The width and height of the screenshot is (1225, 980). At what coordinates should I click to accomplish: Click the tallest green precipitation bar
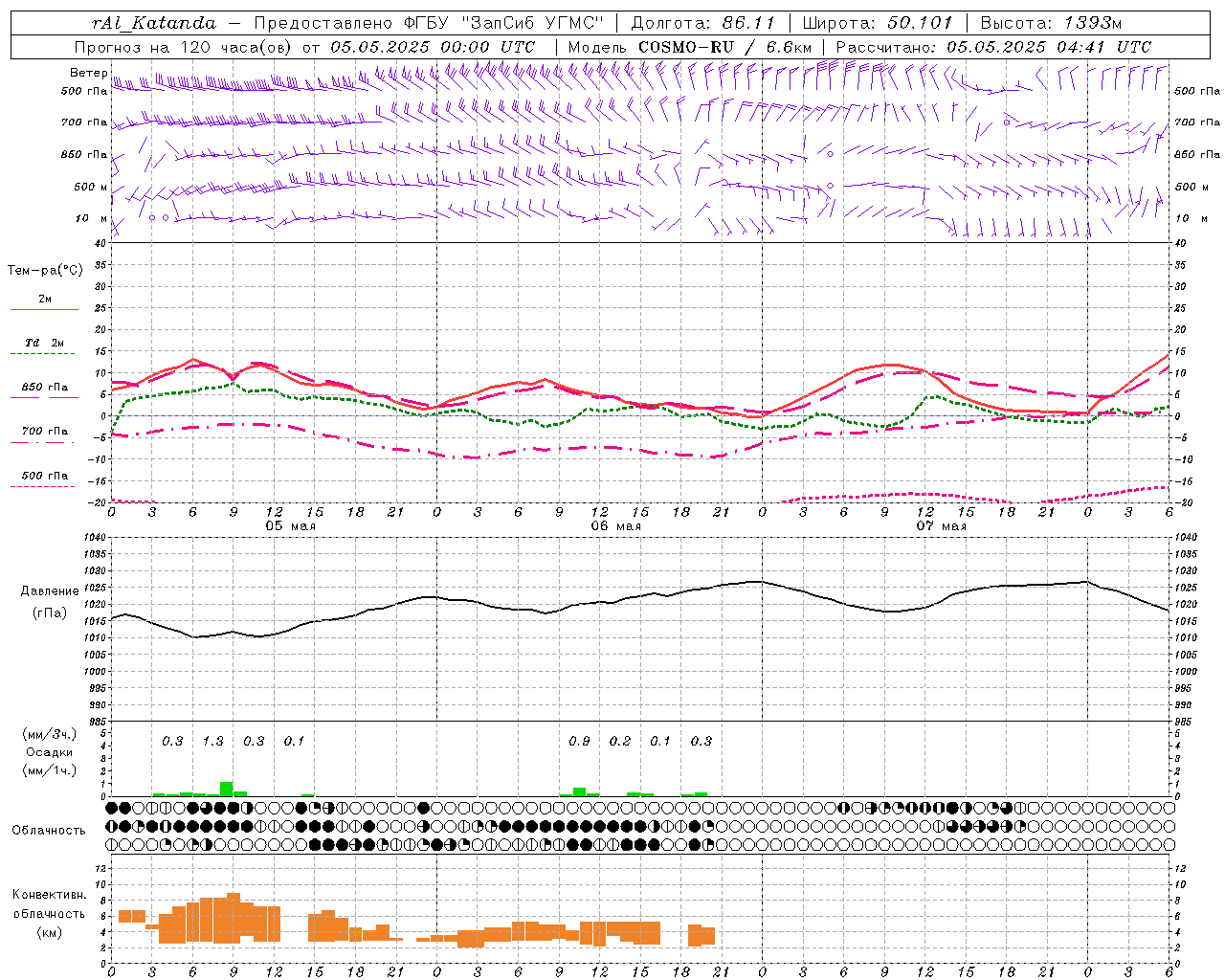point(227,790)
